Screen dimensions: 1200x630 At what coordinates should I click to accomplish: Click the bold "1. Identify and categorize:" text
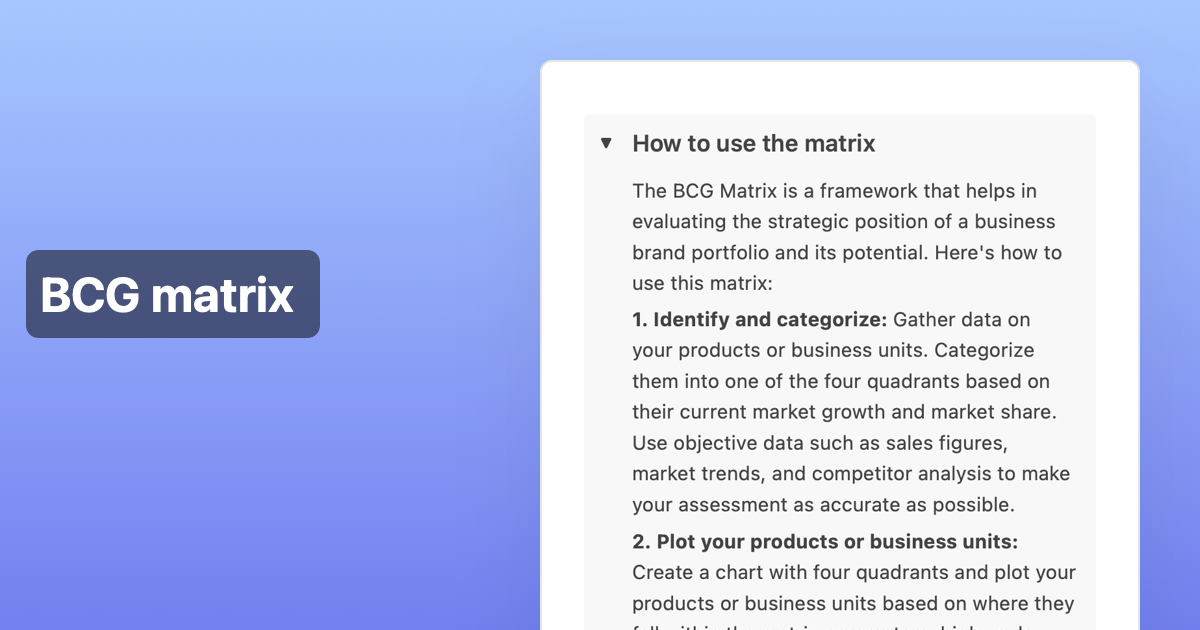pyautogui.click(x=759, y=320)
